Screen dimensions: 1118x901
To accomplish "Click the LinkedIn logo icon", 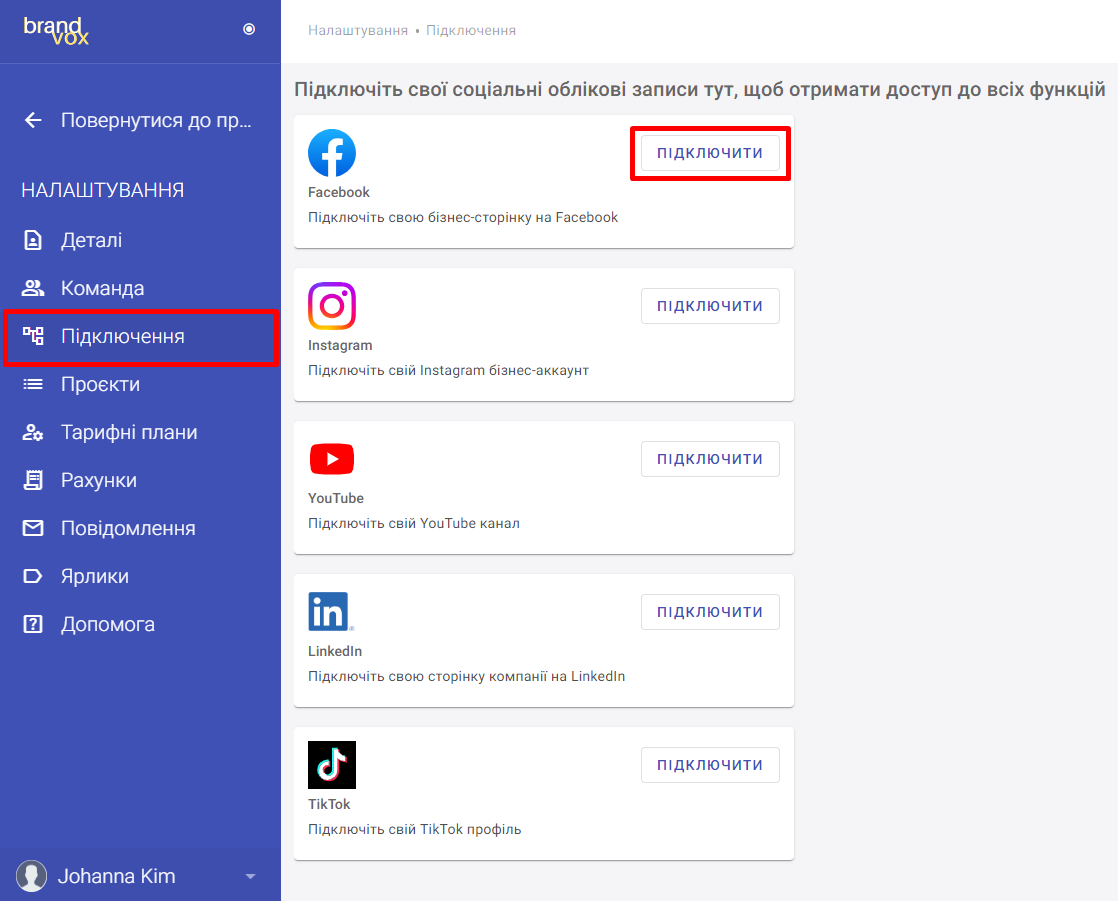I will (331, 612).
